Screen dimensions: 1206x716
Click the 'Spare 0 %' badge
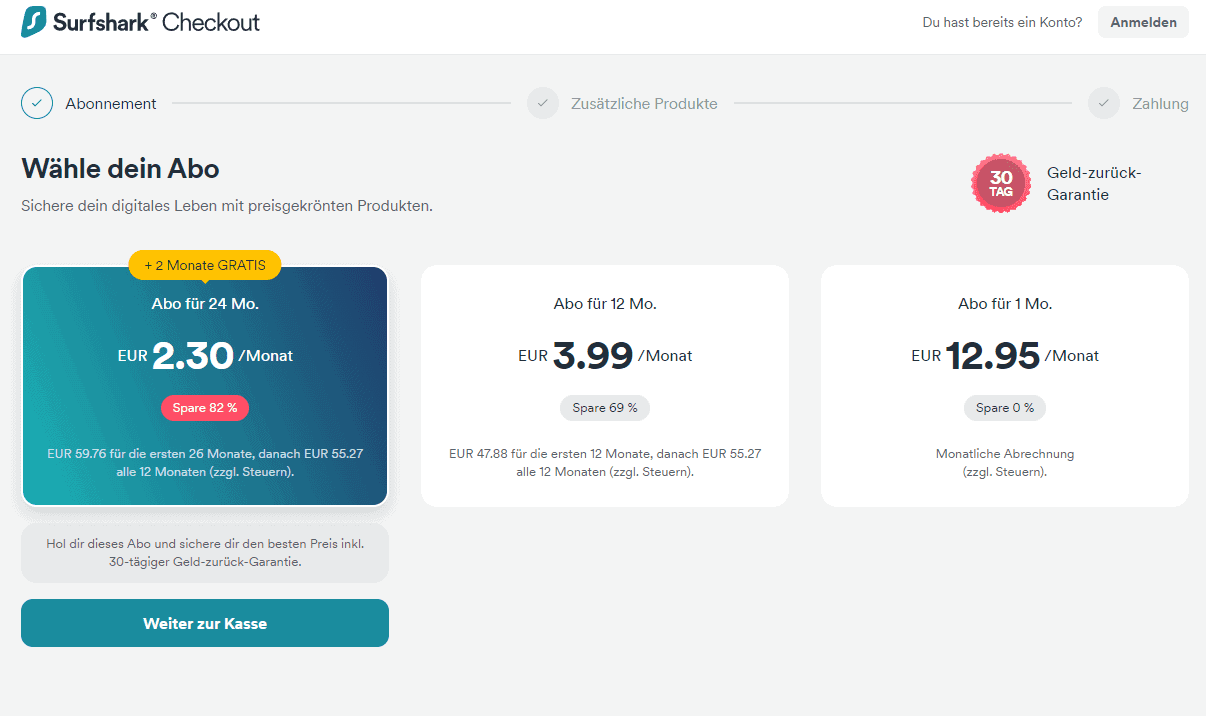1005,408
